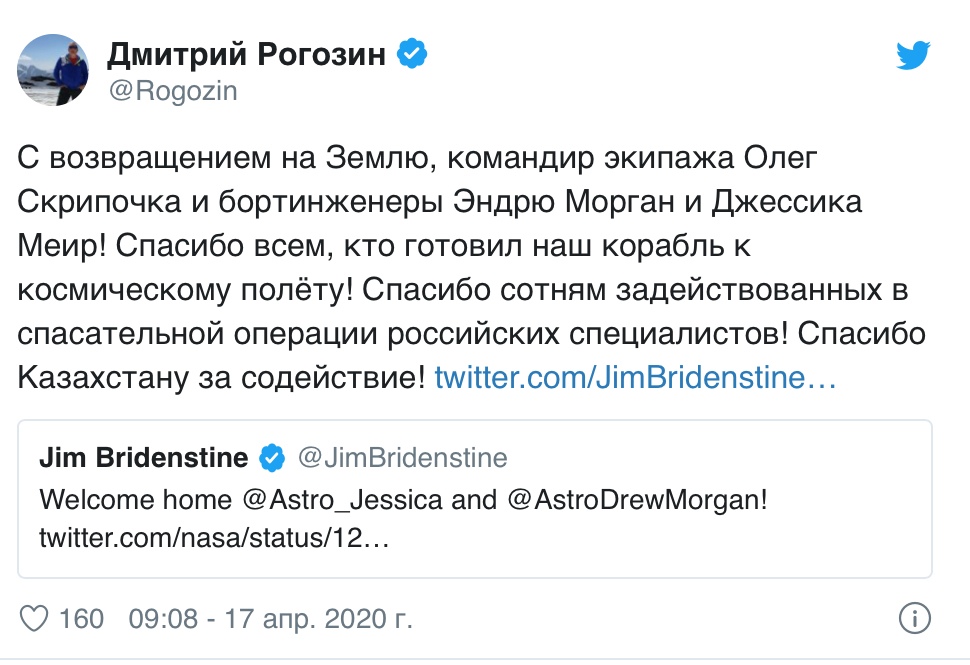Click Дмитрий Рогозин's blue verified badge
Image resolution: width=970 pixels, height=665 pixels.
pos(411,53)
